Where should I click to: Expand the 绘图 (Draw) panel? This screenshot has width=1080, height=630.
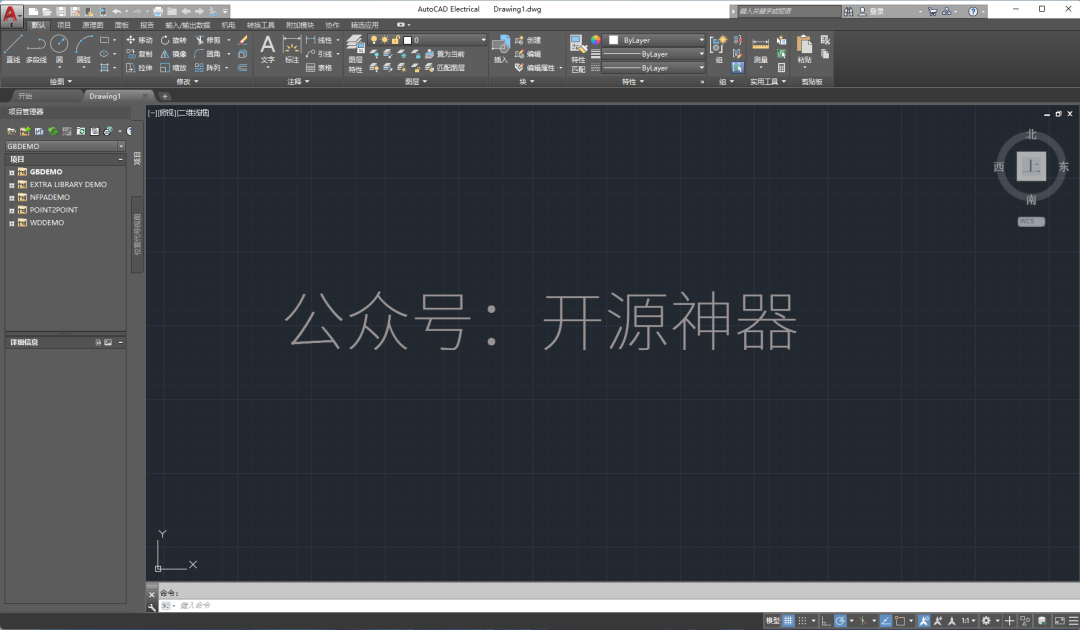click(61, 81)
